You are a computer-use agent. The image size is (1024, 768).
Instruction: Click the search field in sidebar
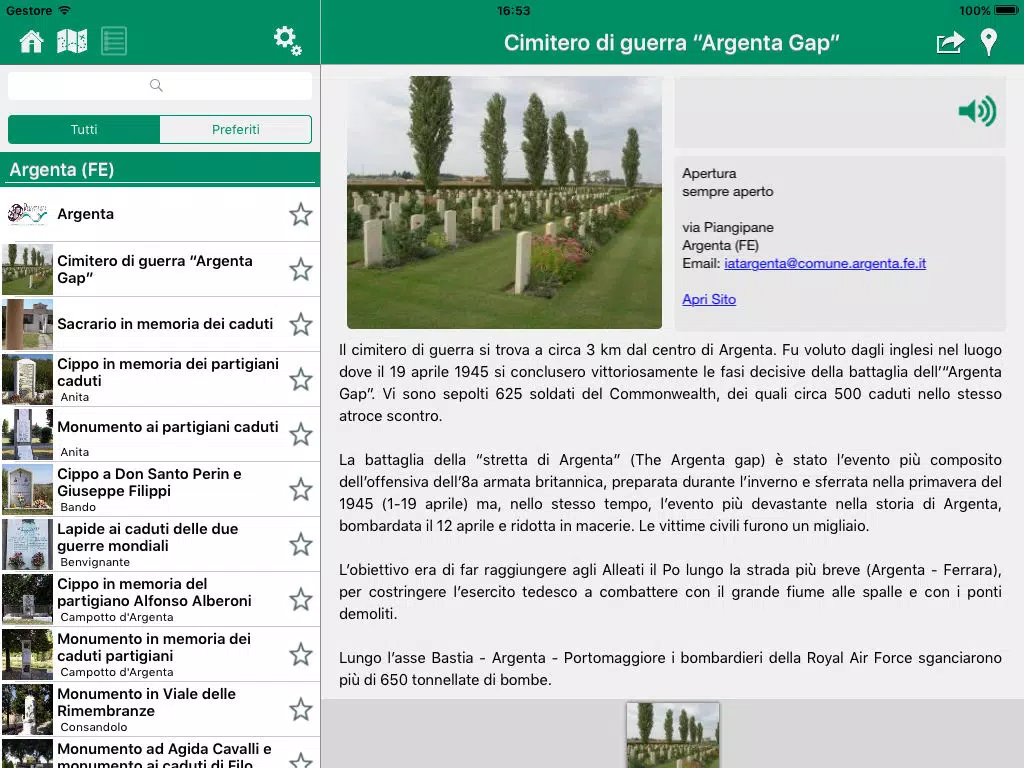click(x=159, y=86)
